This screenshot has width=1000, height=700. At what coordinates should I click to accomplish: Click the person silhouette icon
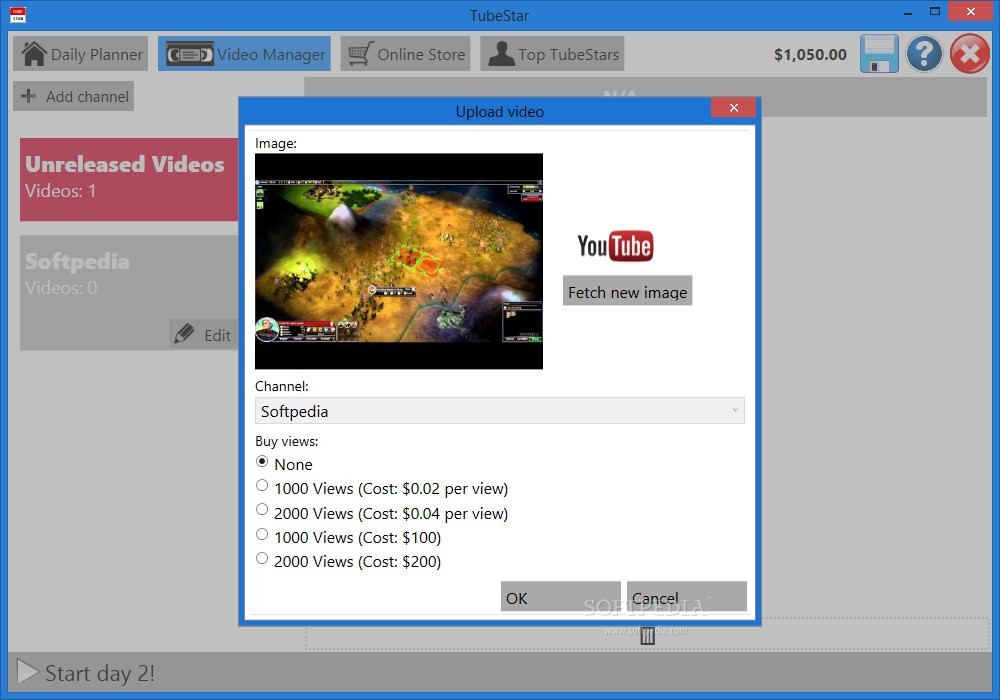pyautogui.click(x=501, y=54)
